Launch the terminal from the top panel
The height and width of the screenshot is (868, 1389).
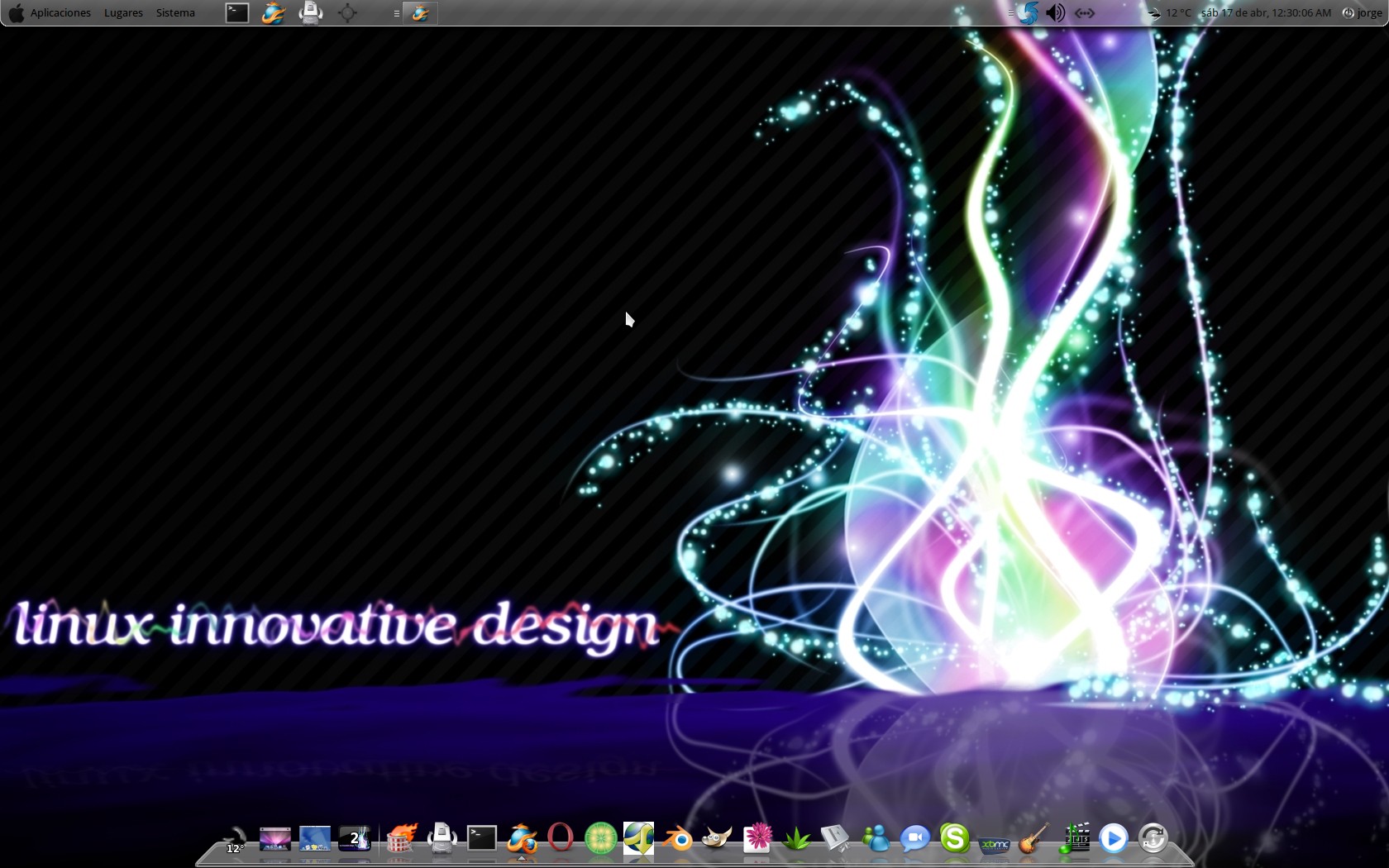[237, 12]
